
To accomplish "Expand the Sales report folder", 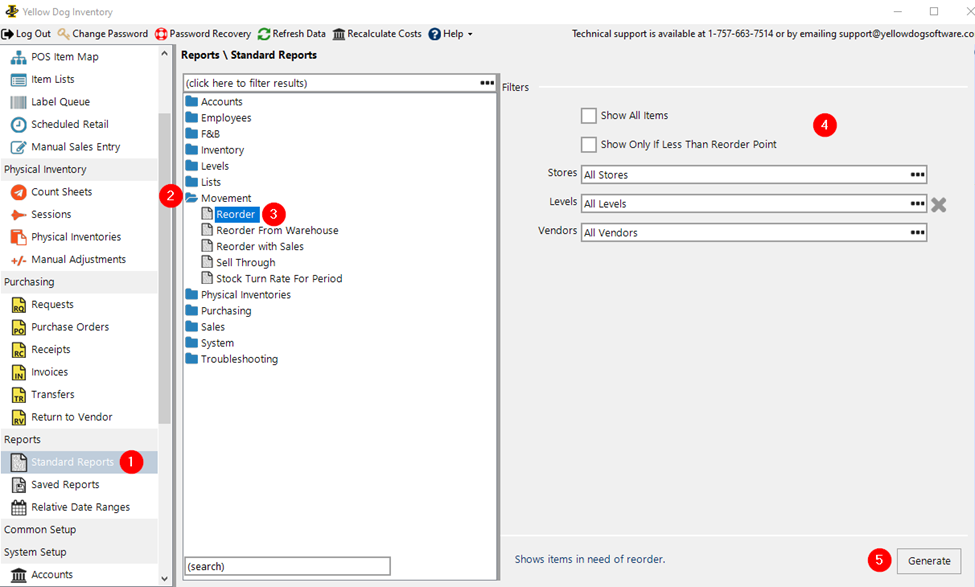I will tap(192, 326).
